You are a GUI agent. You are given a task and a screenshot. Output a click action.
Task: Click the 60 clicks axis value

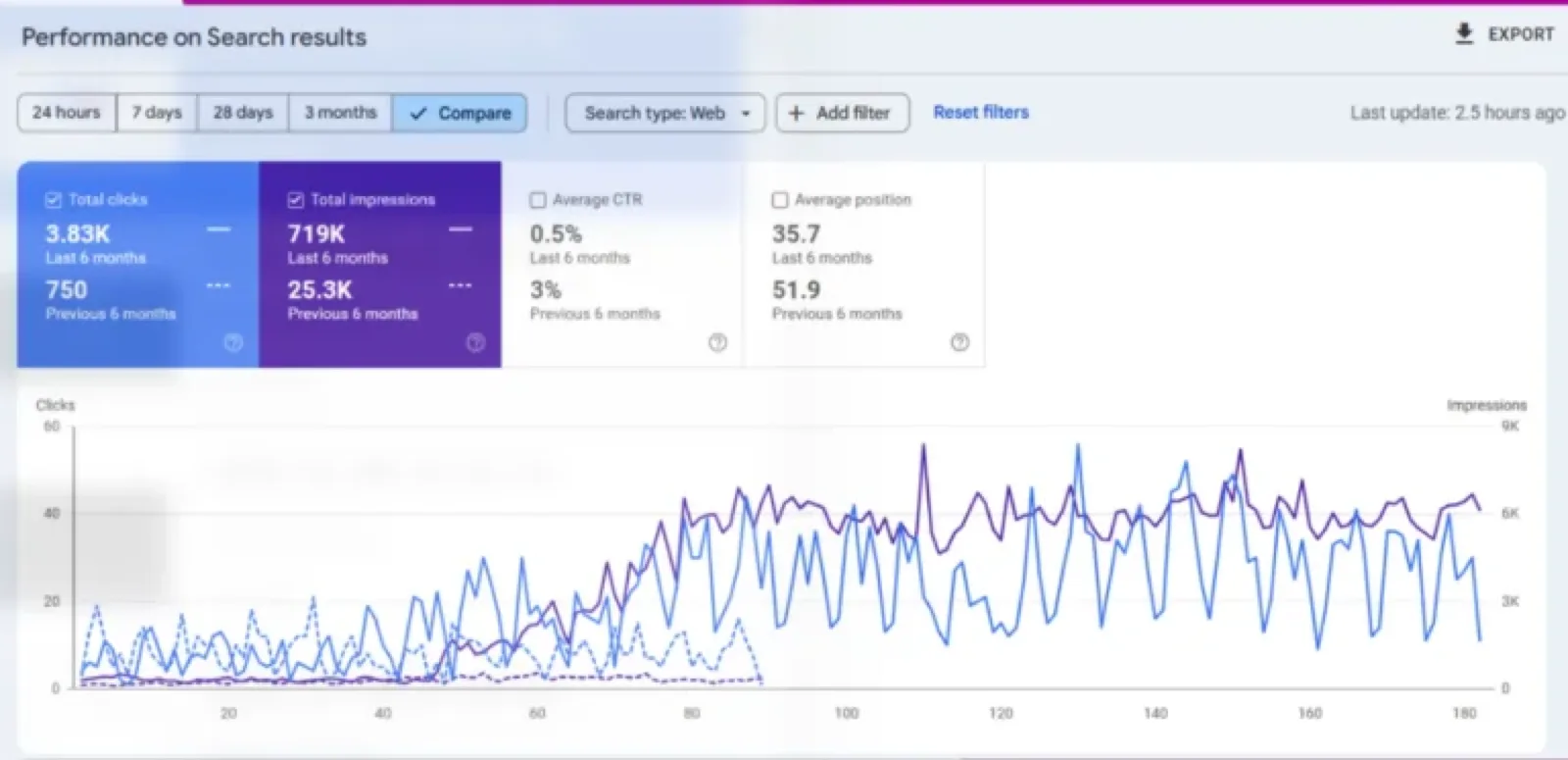(x=51, y=426)
